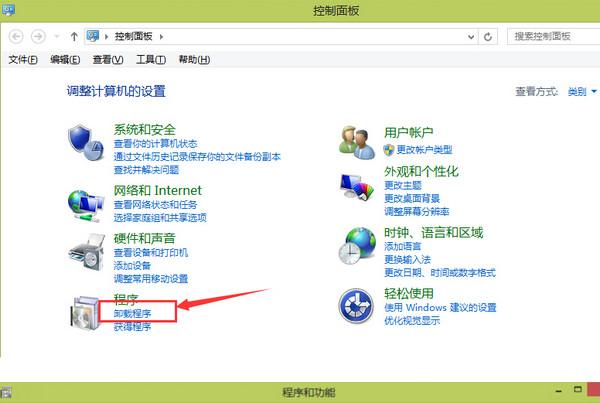600x403 pixels.
Task: Expand the chevron after 控制面板 in breadcrumb
Action: [161, 37]
